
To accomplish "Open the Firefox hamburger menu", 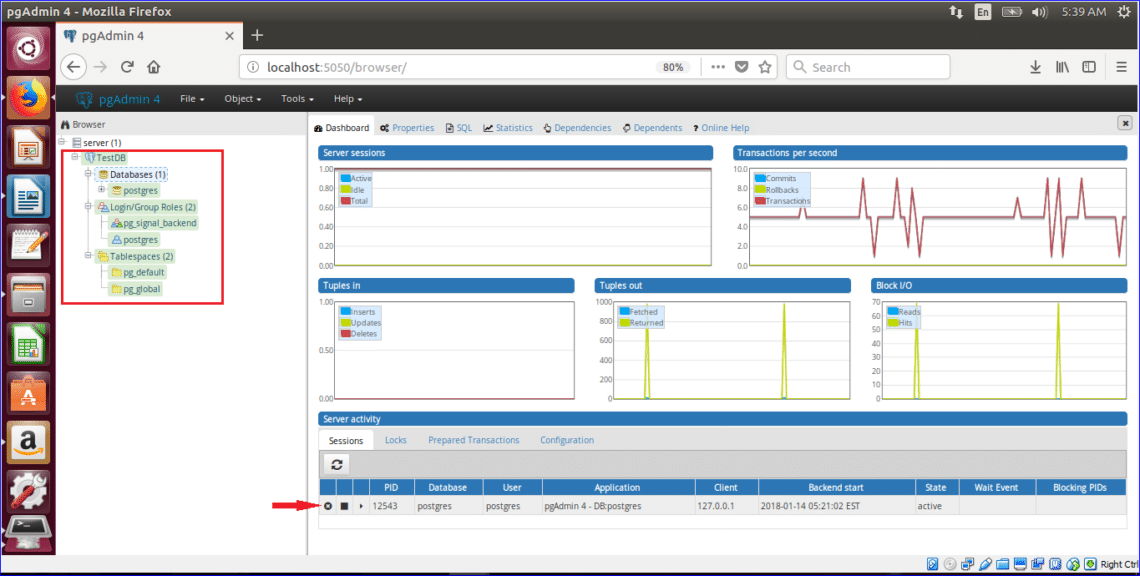I will (1122, 66).
